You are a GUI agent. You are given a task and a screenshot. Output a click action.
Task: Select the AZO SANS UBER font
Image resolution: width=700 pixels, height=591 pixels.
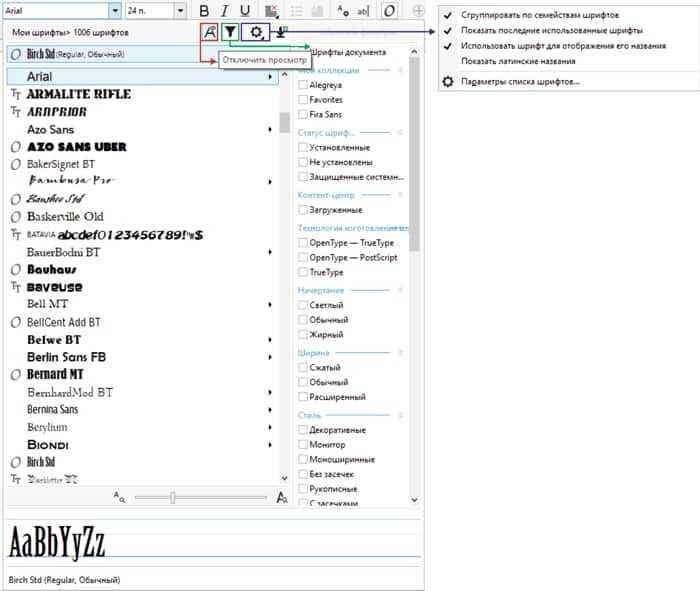pos(142,147)
